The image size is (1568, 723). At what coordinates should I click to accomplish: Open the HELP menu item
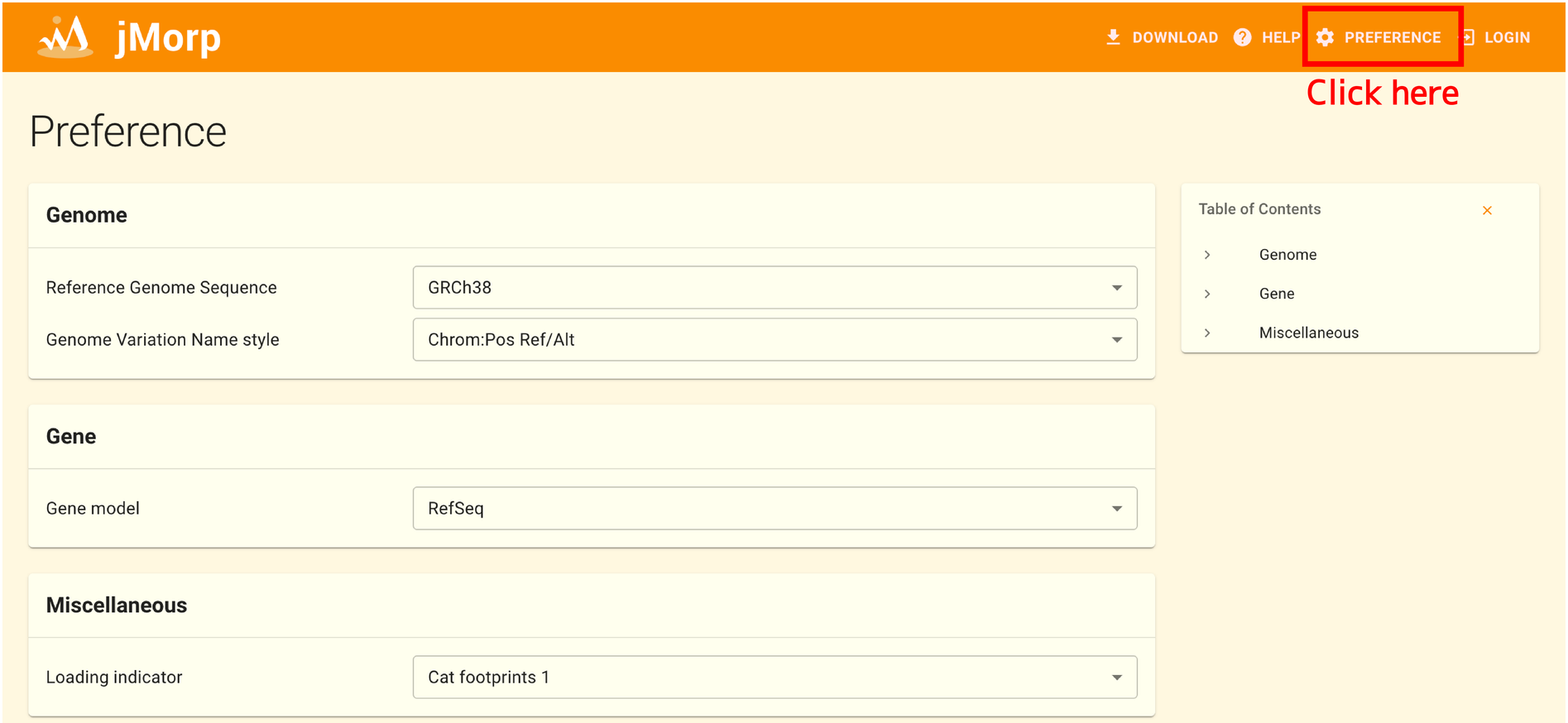[x=1280, y=37]
